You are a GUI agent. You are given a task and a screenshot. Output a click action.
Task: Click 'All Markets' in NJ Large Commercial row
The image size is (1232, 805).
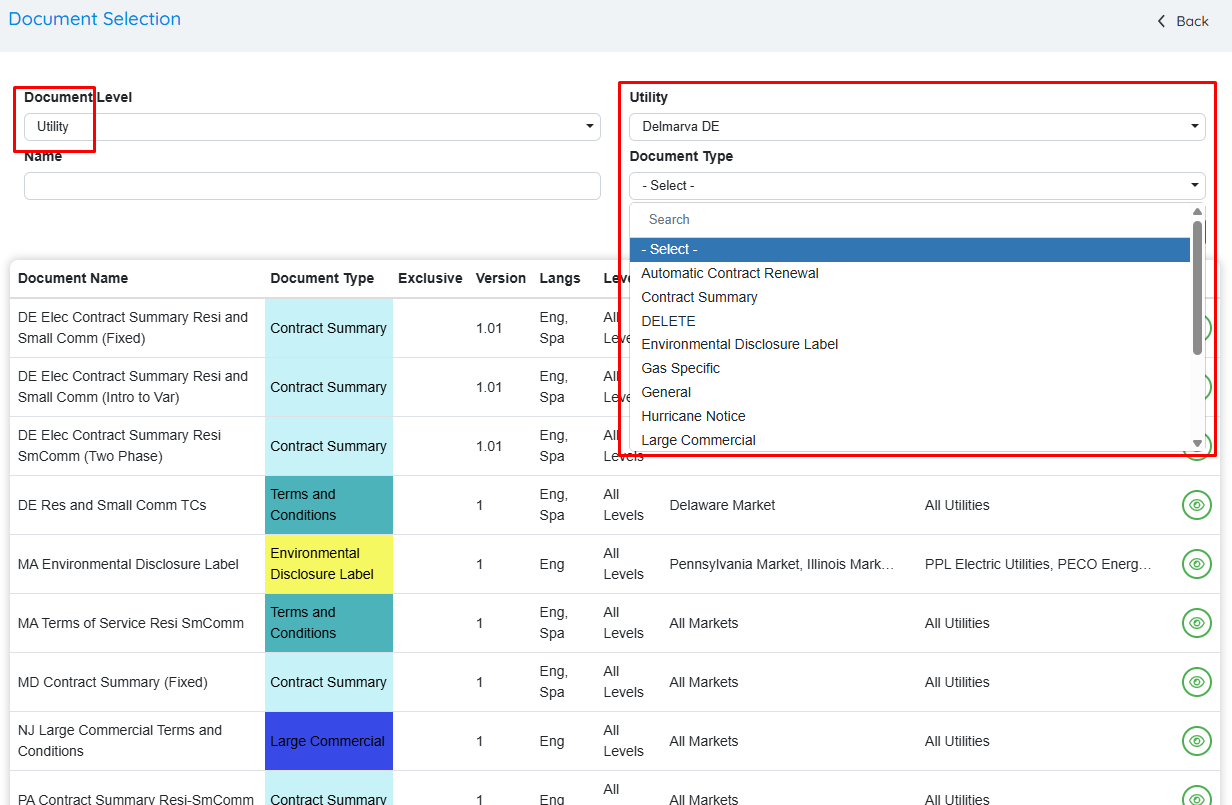point(704,741)
